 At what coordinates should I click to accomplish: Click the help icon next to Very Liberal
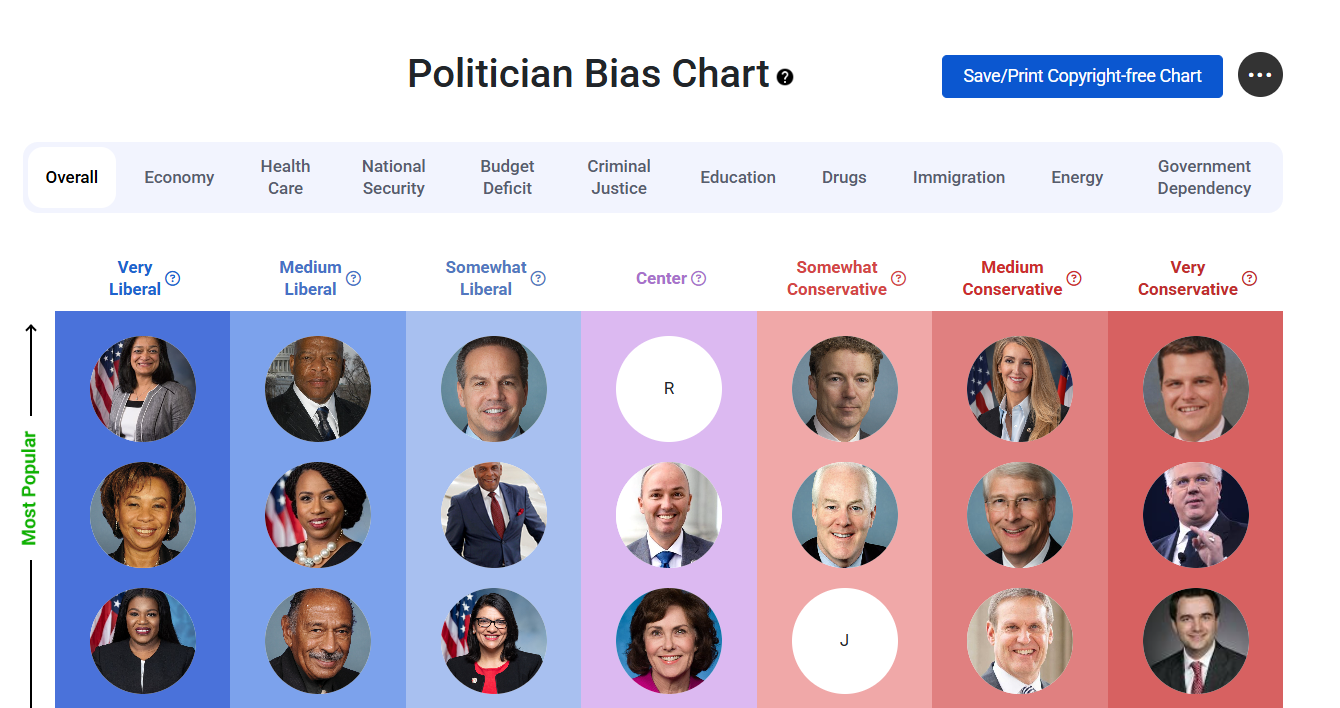pyautogui.click(x=173, y=280)
